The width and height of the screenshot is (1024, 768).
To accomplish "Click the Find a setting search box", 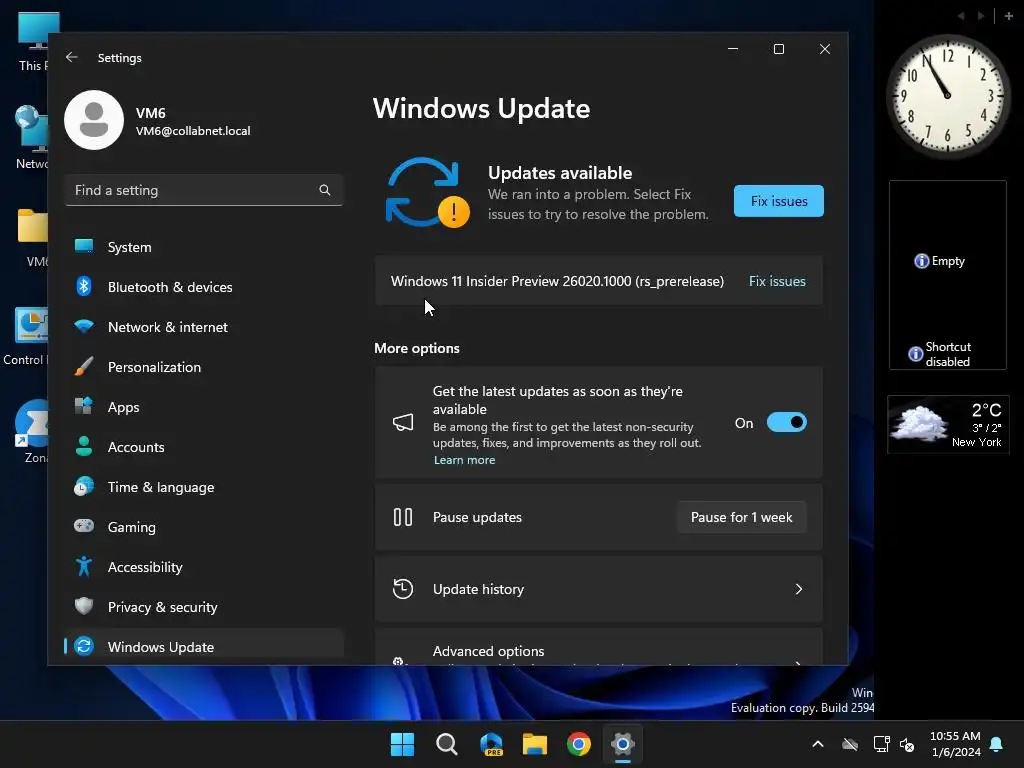I will tap(204, 190).
